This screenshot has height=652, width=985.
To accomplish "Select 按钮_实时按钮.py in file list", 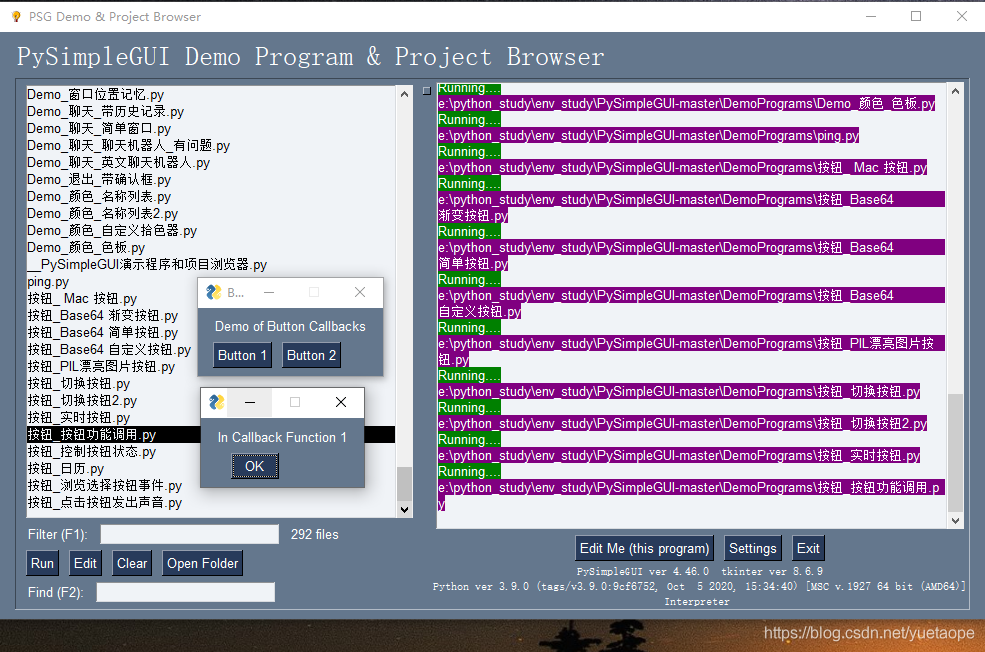I will coord(79,417).
